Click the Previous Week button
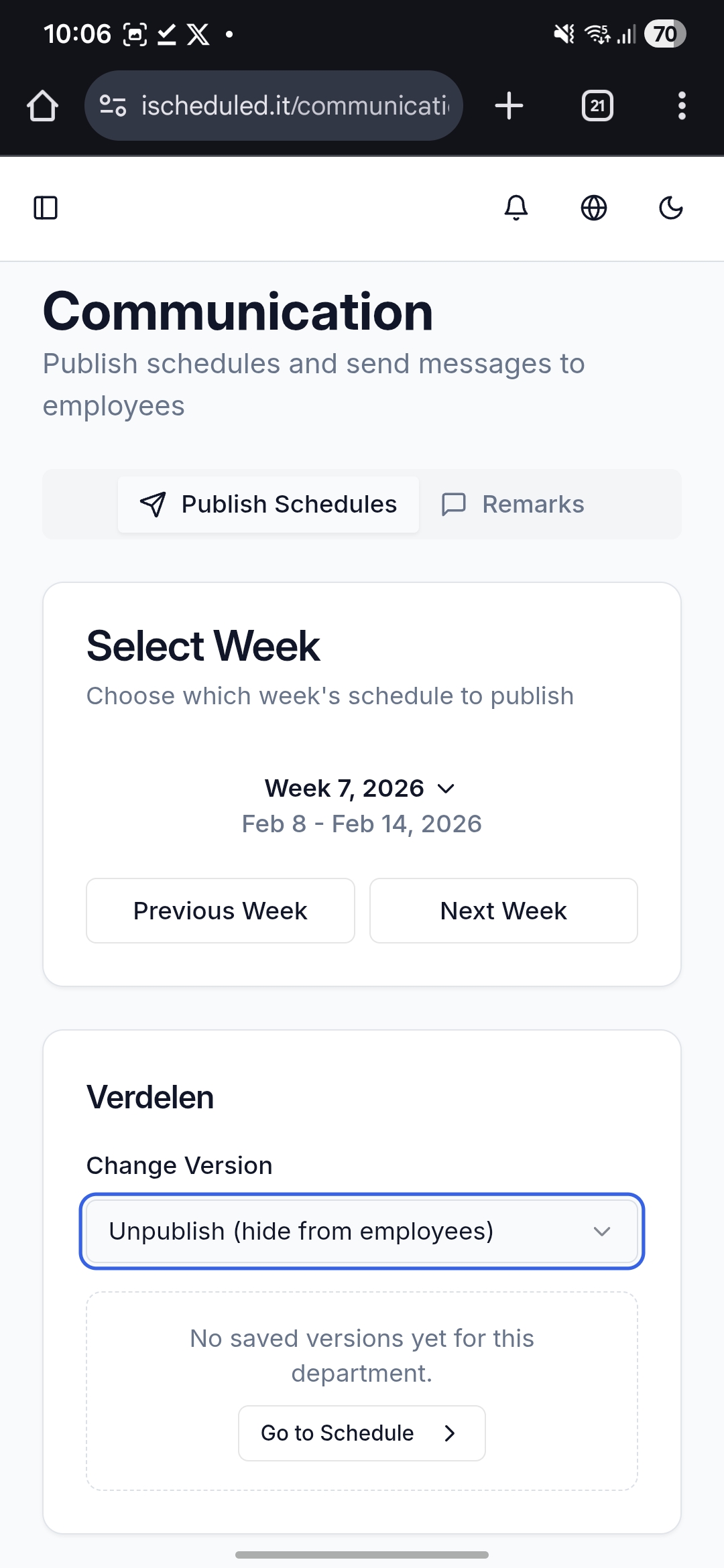This screenshot has width=724, height=1568. [220, 910]
